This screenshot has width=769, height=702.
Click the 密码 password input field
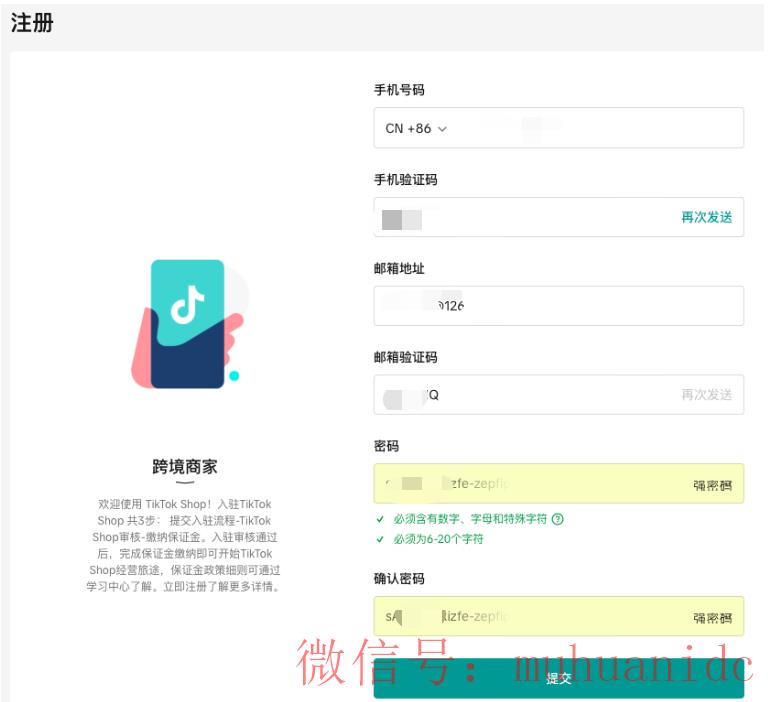[559, 484]
